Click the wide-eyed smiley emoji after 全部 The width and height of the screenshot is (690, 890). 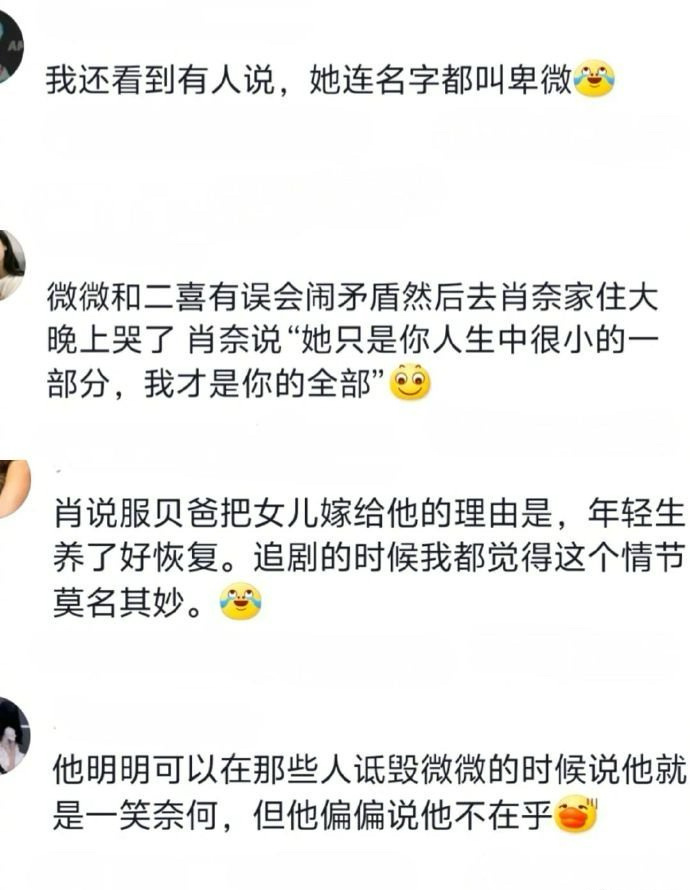[410, 382]
